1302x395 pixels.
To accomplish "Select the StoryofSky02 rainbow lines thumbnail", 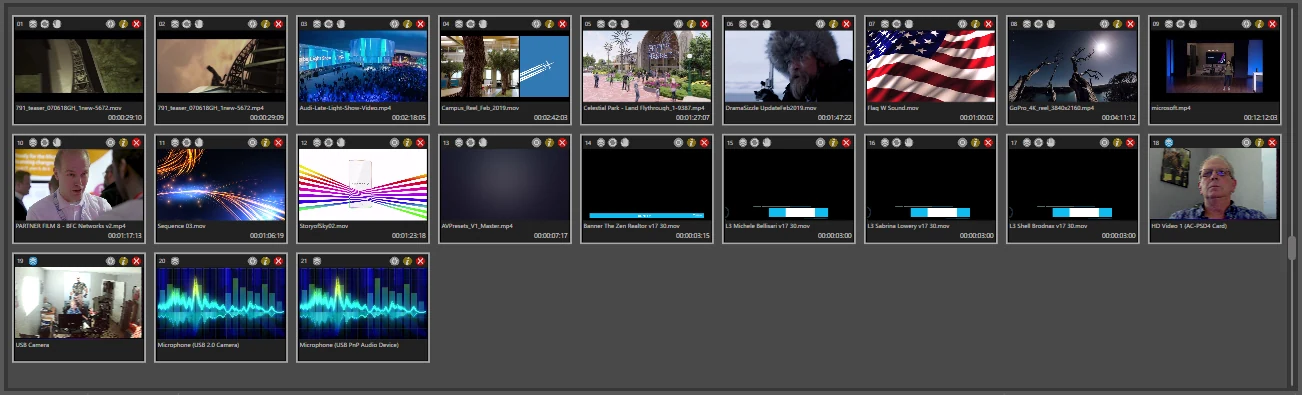I will pyautogui.click(x=363, y=185).
